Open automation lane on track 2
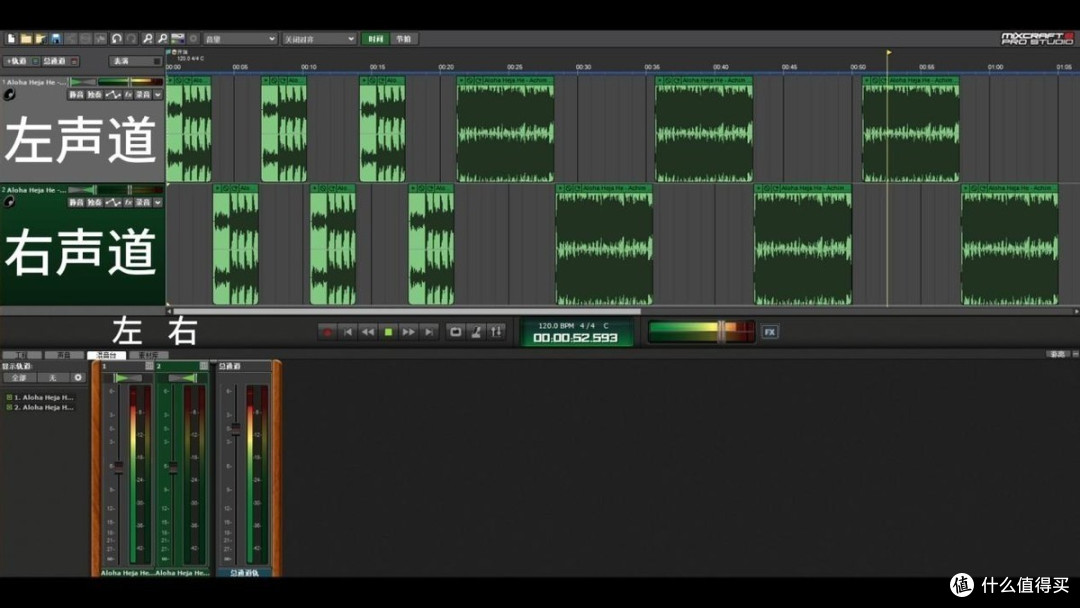This screenshot has height=608, width=1080. coord(113,202)
